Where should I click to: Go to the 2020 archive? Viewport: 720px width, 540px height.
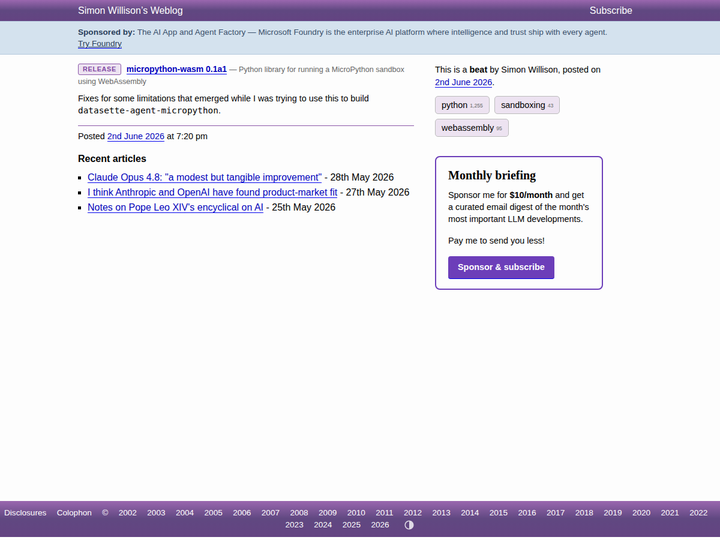(641, 512)
